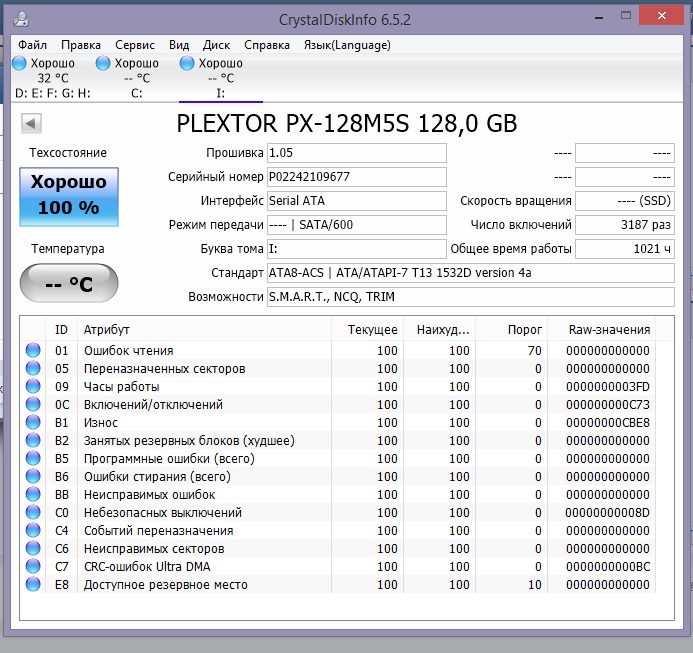Screen dimensions: 693x653
Task: Click raw value 000000000C73
Action: pos(608,405)
